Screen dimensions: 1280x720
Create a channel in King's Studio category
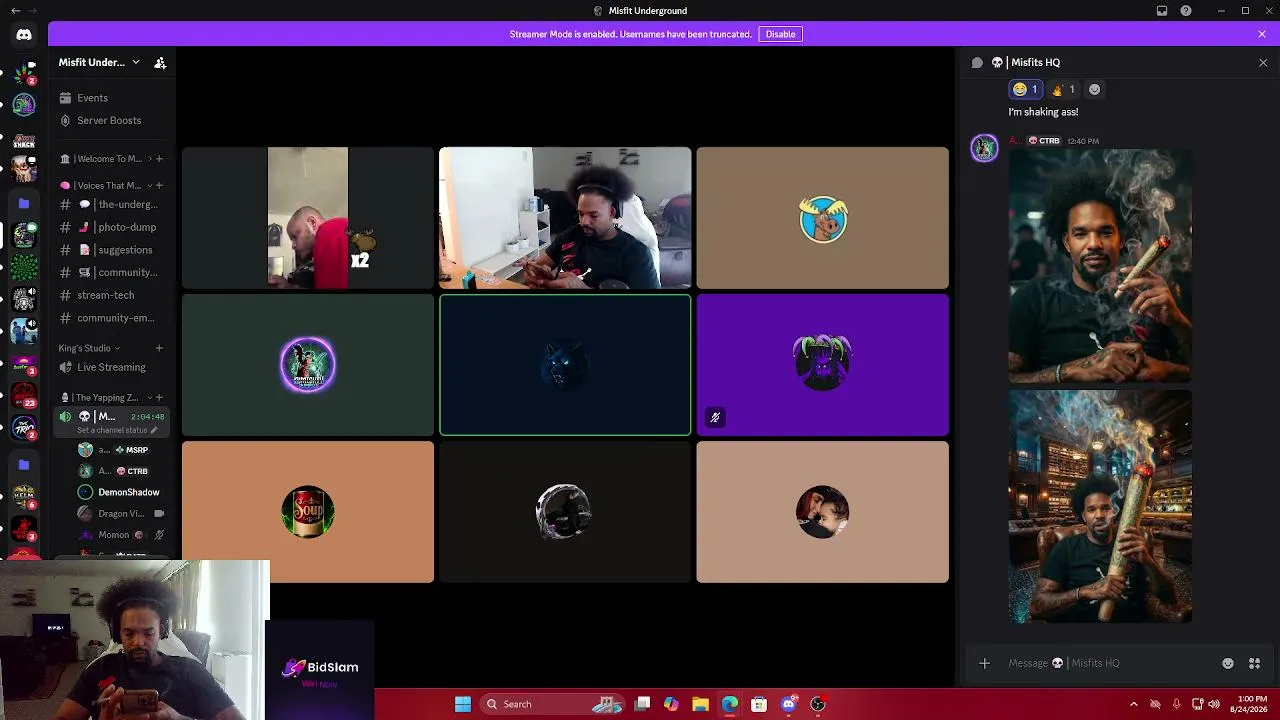[159, 348]
